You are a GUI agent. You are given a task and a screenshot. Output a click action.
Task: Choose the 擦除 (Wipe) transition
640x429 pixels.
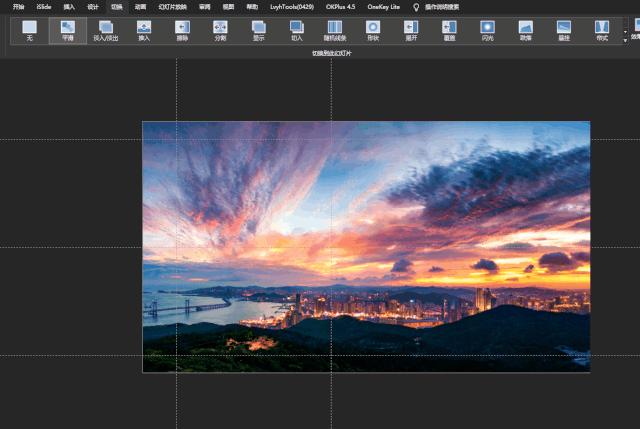[x=182, y=30]
